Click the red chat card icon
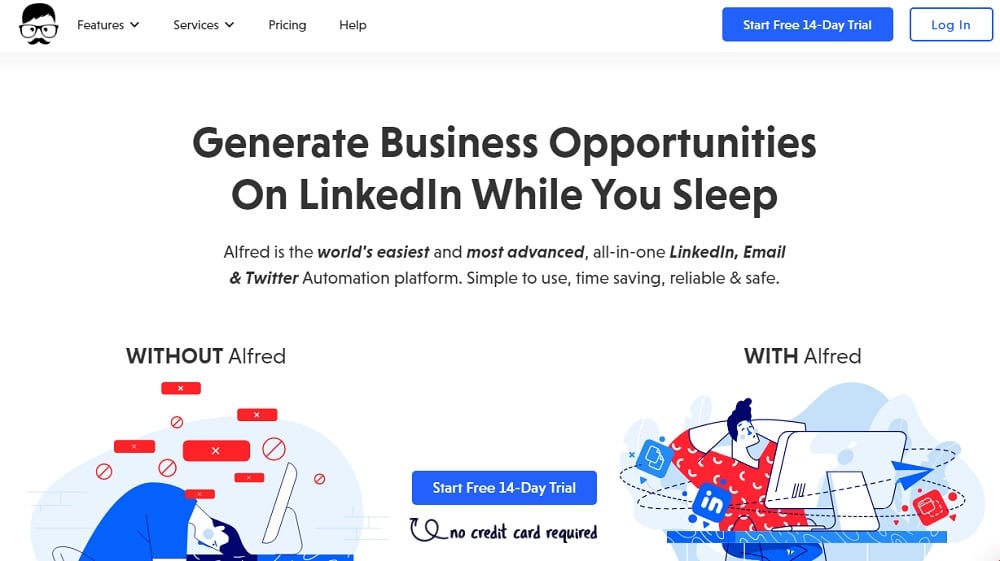The width and height of the screenshot is (1000, 561). coord(930,507)
